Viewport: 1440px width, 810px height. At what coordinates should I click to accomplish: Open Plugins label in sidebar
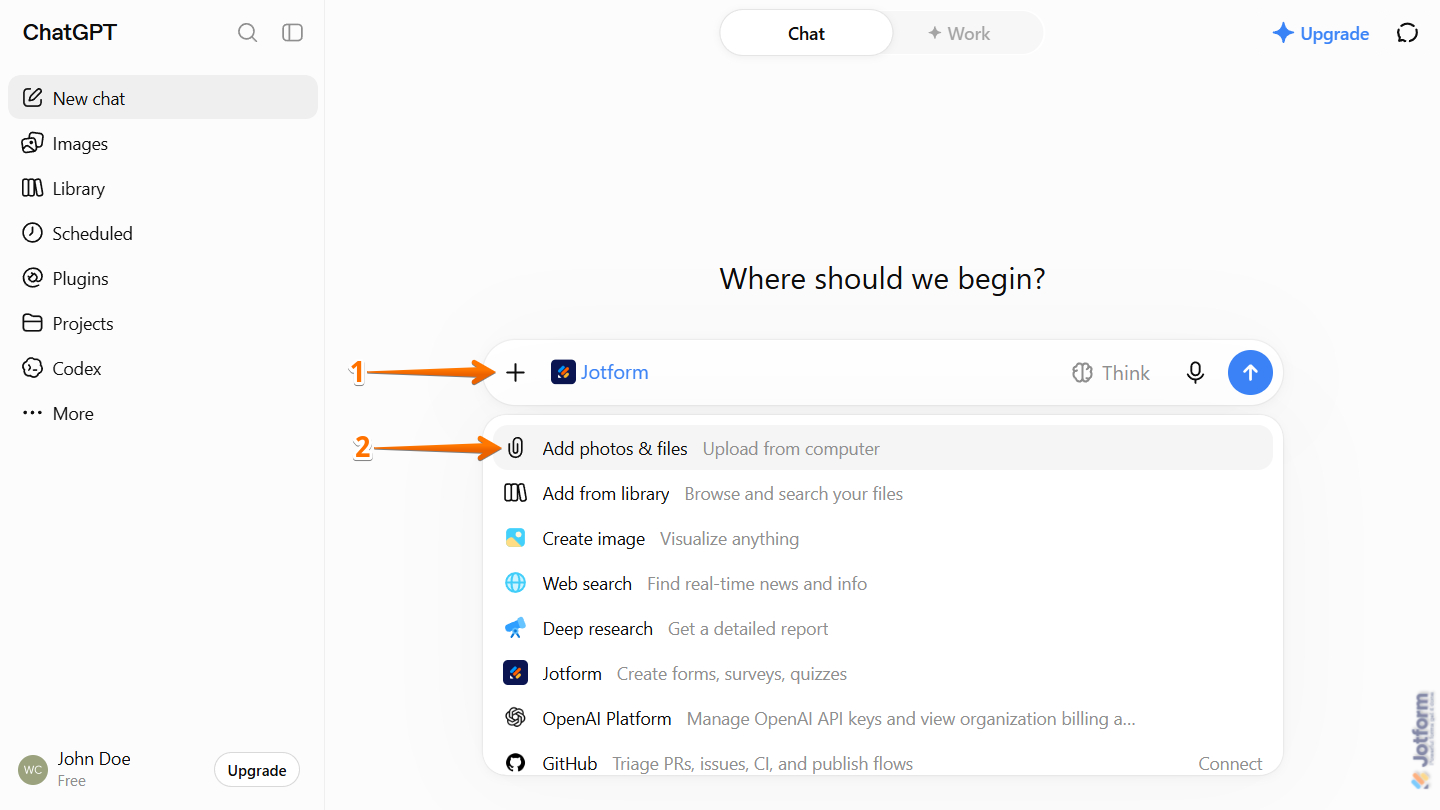81,278
